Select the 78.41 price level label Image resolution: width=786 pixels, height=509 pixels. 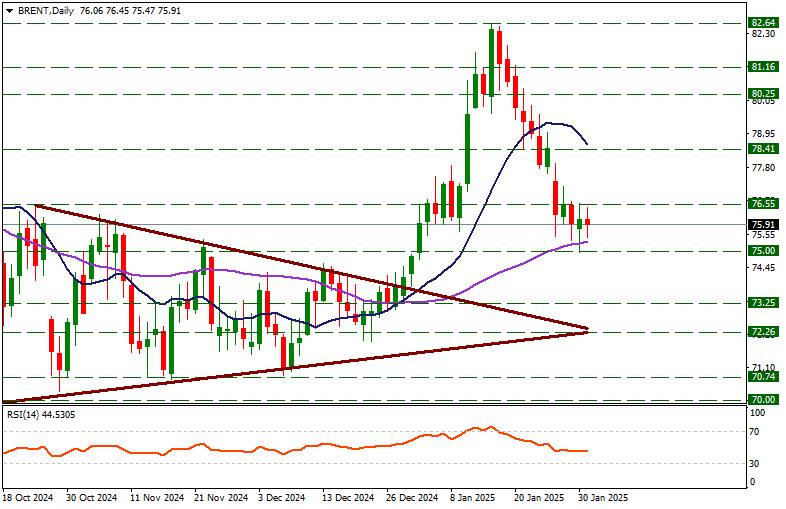[763, 149]
